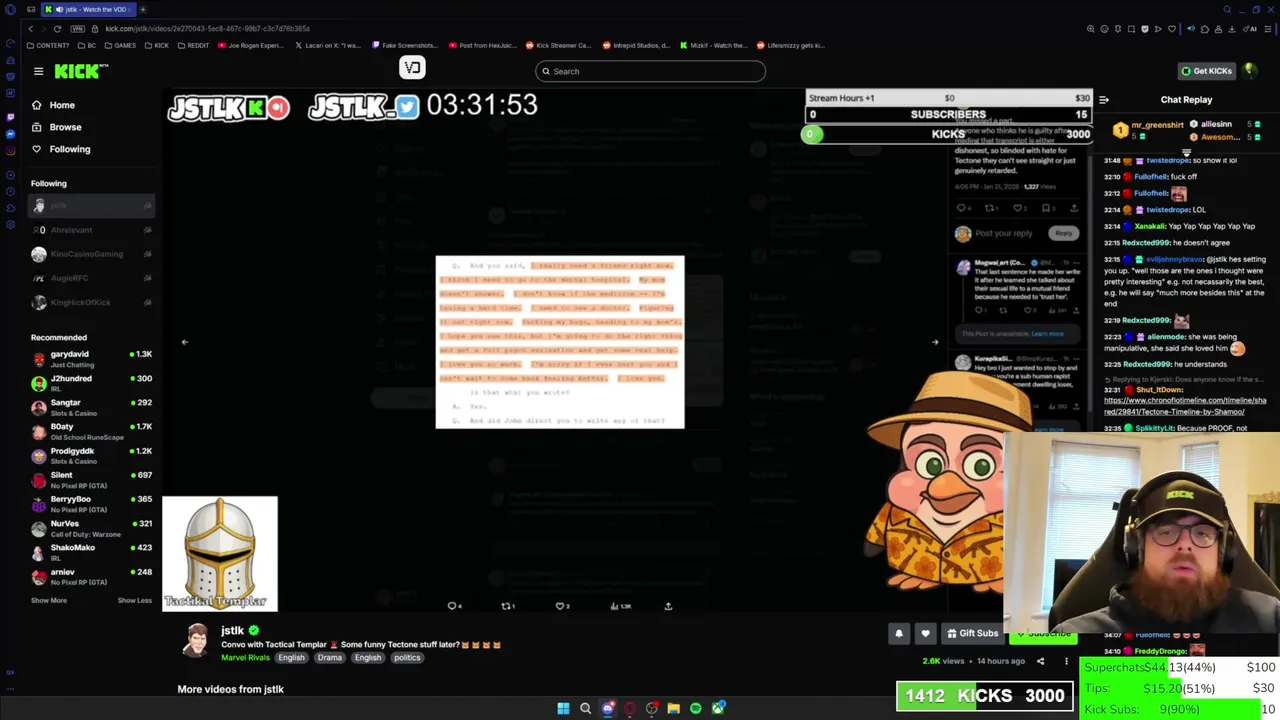Screen dimensions: 1280x720
Task: Open the user avatar menu in Kick header
Action: (1250, 71)
